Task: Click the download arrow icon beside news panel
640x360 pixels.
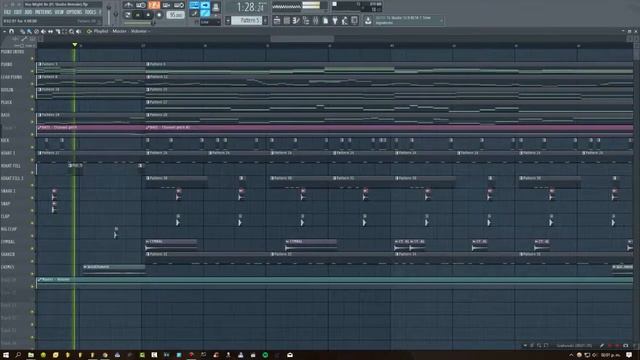Action: [368, 20]
